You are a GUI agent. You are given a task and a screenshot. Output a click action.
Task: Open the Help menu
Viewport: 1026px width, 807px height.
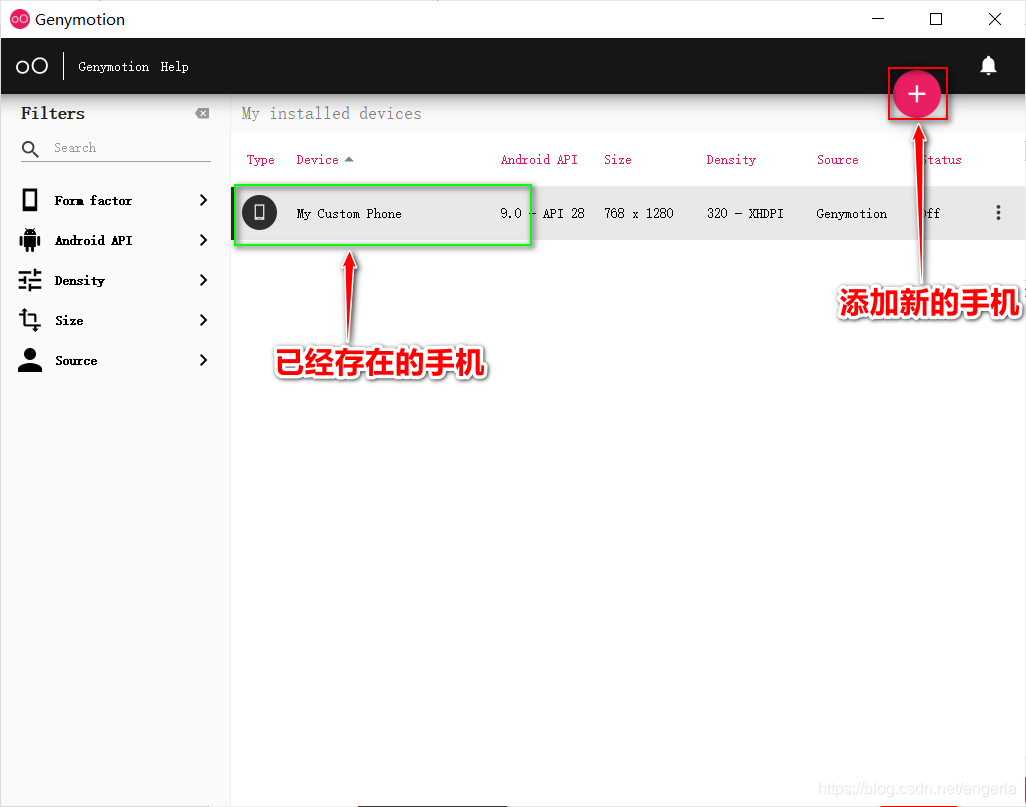pyautogui.click(x=174, y=67)
